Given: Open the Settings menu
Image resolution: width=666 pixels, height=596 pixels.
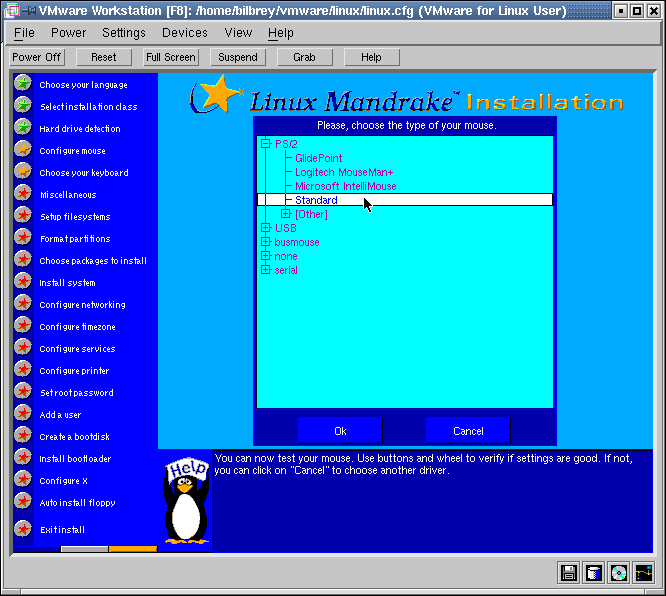Looking at the screenshot, I should (x=124, y=33).
